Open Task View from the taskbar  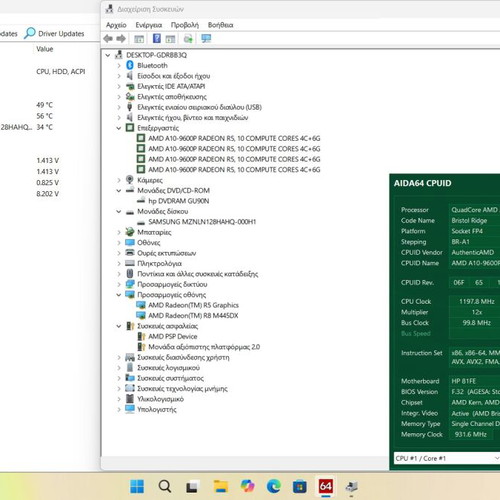(x=192, y=487)
